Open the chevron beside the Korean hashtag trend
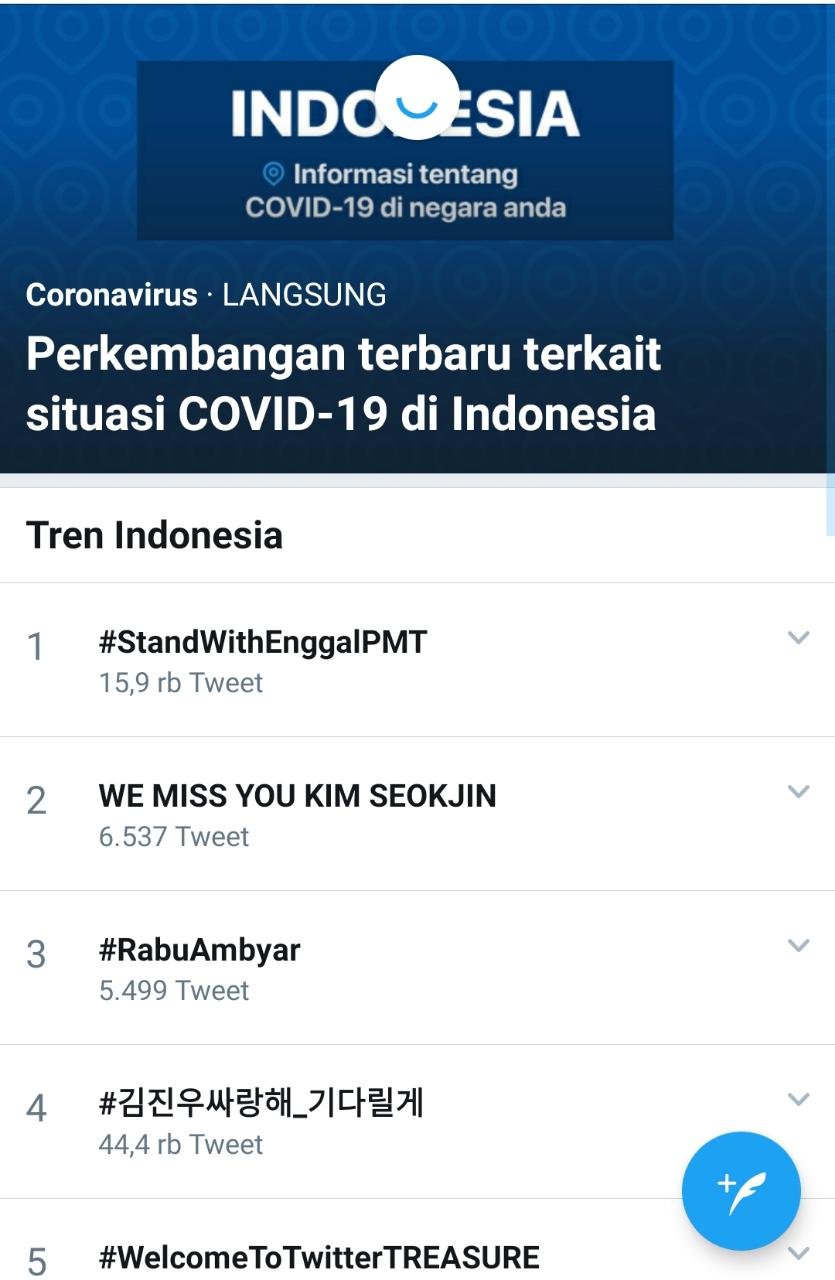 (798, 1099)
